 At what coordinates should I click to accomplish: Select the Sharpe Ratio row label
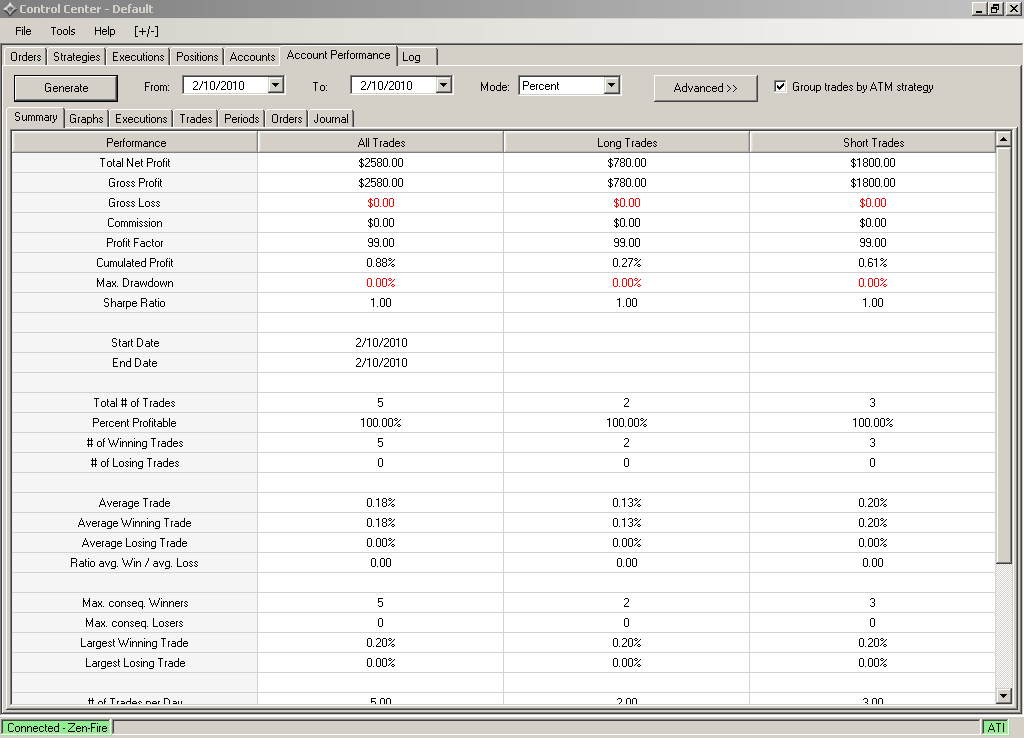pyautogui.click(x=134, y=303)
